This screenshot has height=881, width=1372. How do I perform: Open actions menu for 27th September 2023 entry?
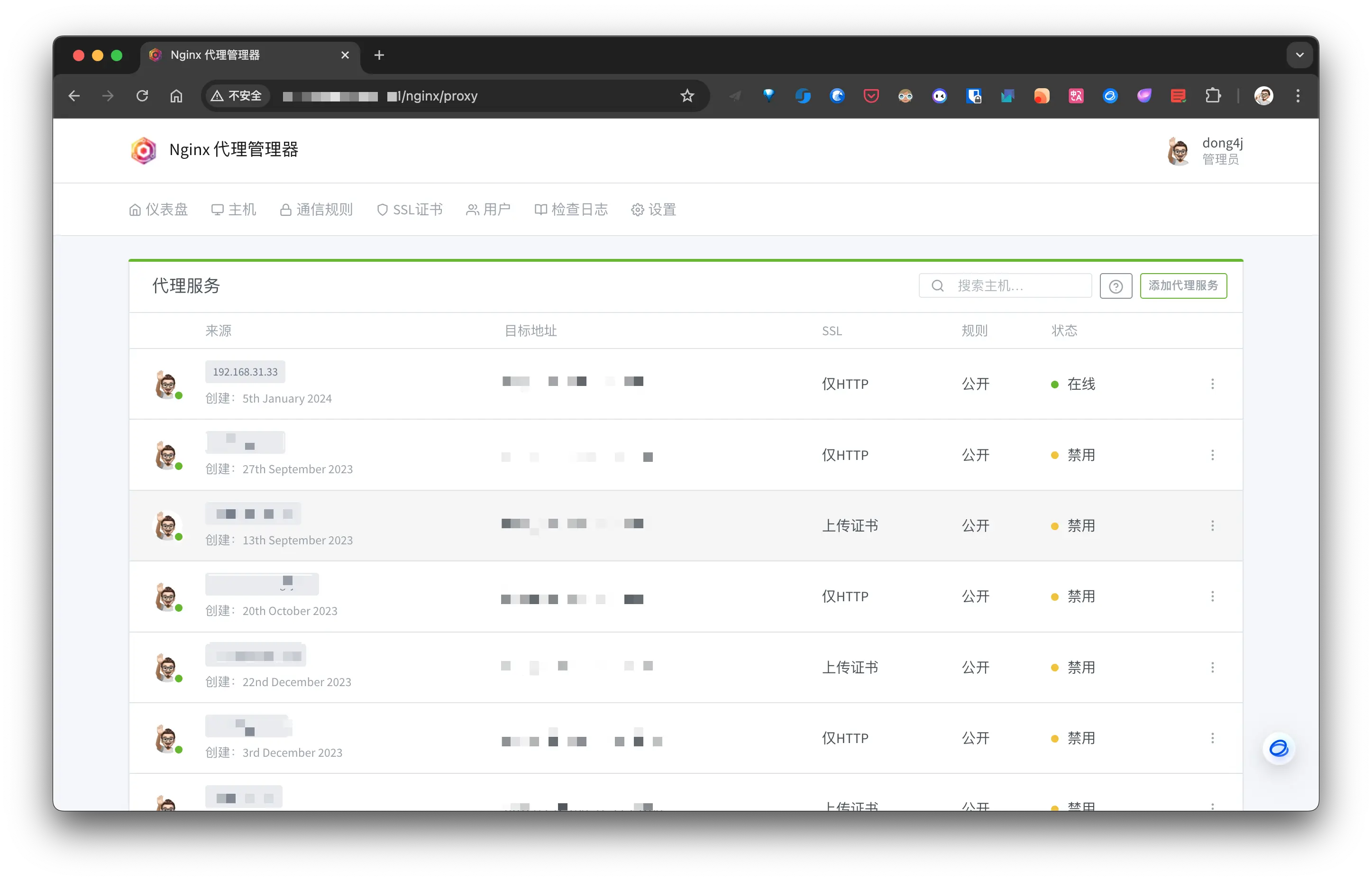click(x=1212, y=455)
